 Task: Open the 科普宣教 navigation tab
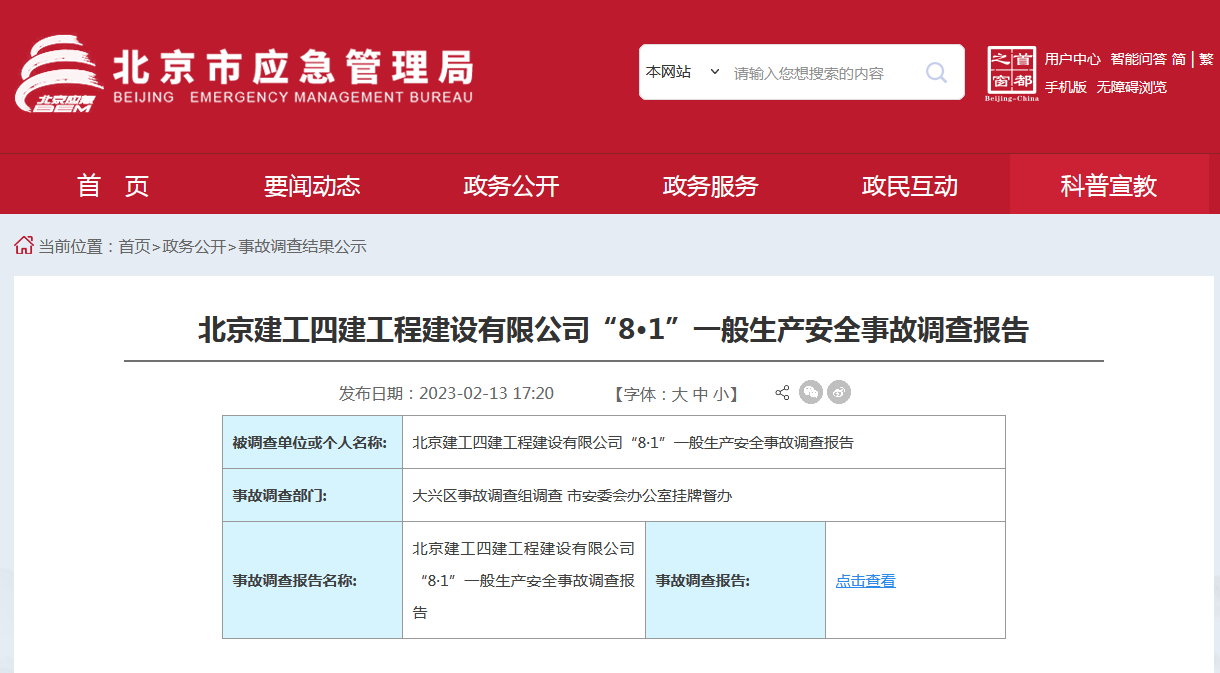click(x=1109, y=185)
